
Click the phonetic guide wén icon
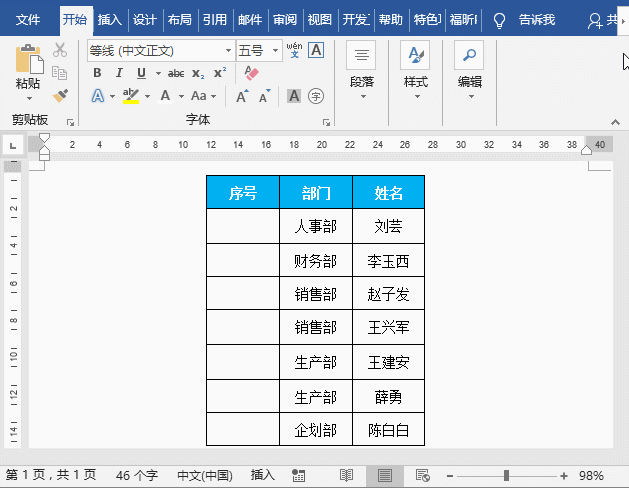click(x=294, y=50)
